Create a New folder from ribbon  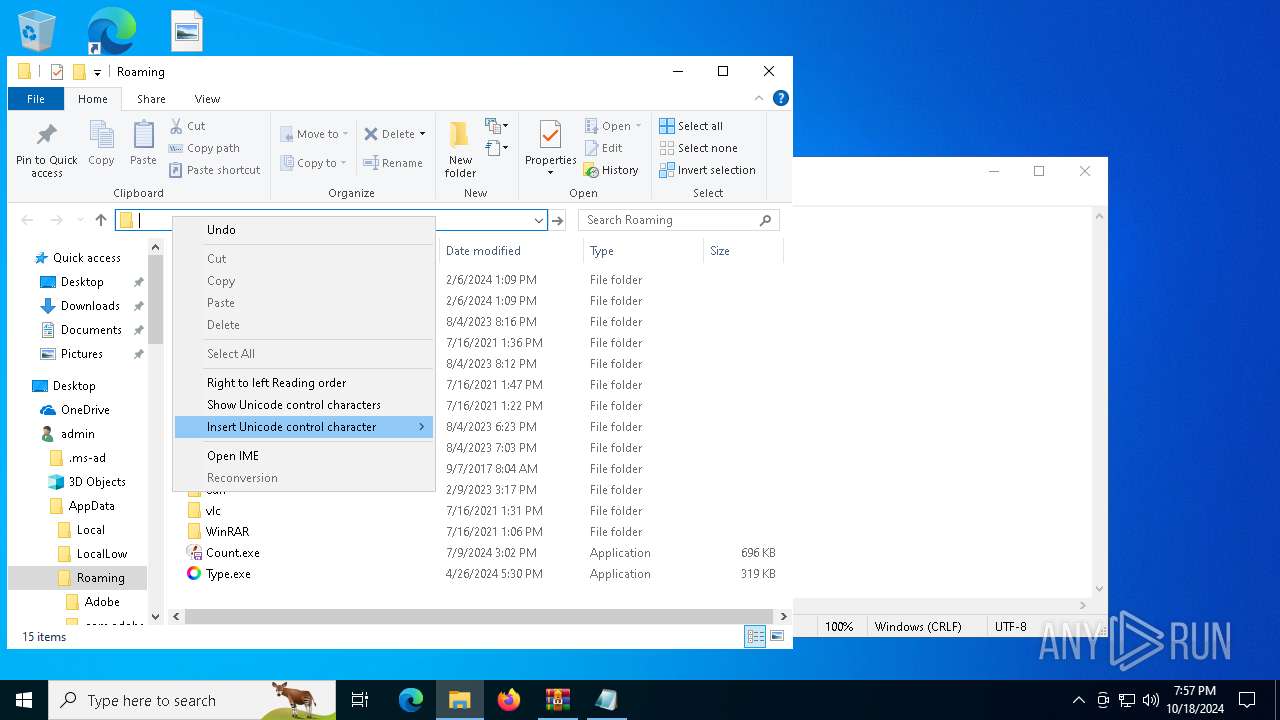pos(460,149)
